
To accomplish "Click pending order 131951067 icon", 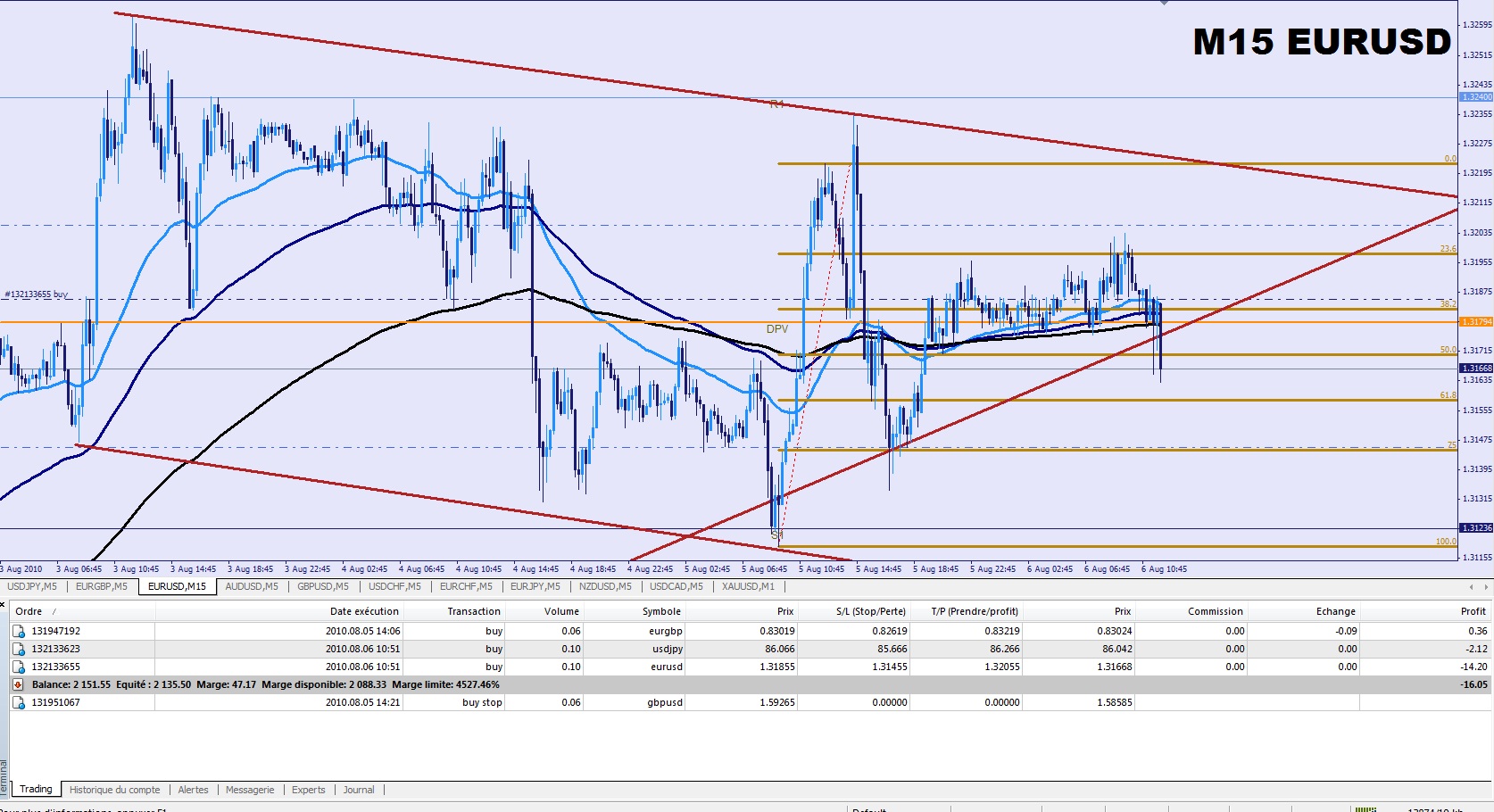I will pyautogui.click(x=19, y=702).
